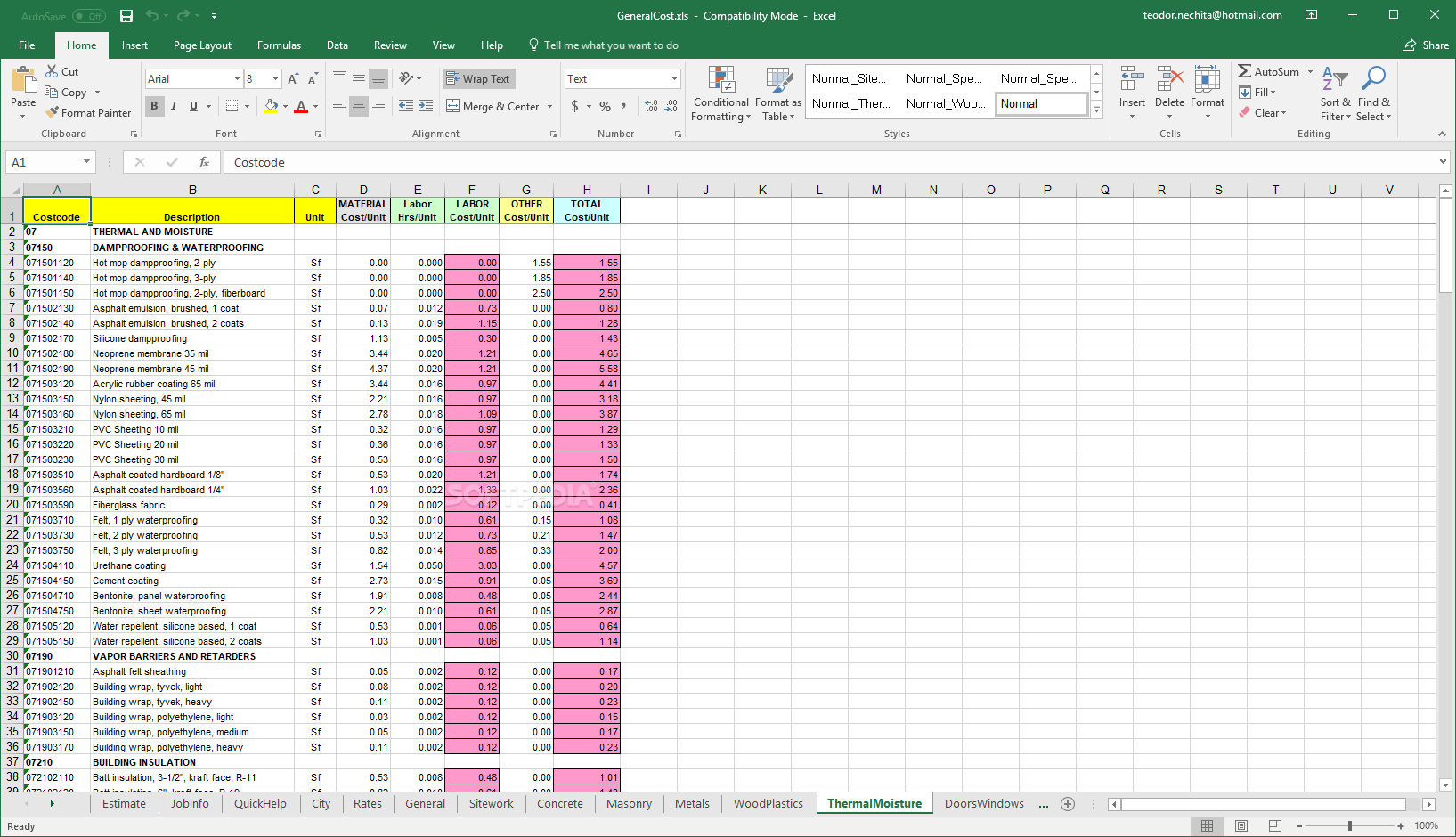Apply Percent Style format
Screen dimensions: 1456x837
click(x=606, y=106)
